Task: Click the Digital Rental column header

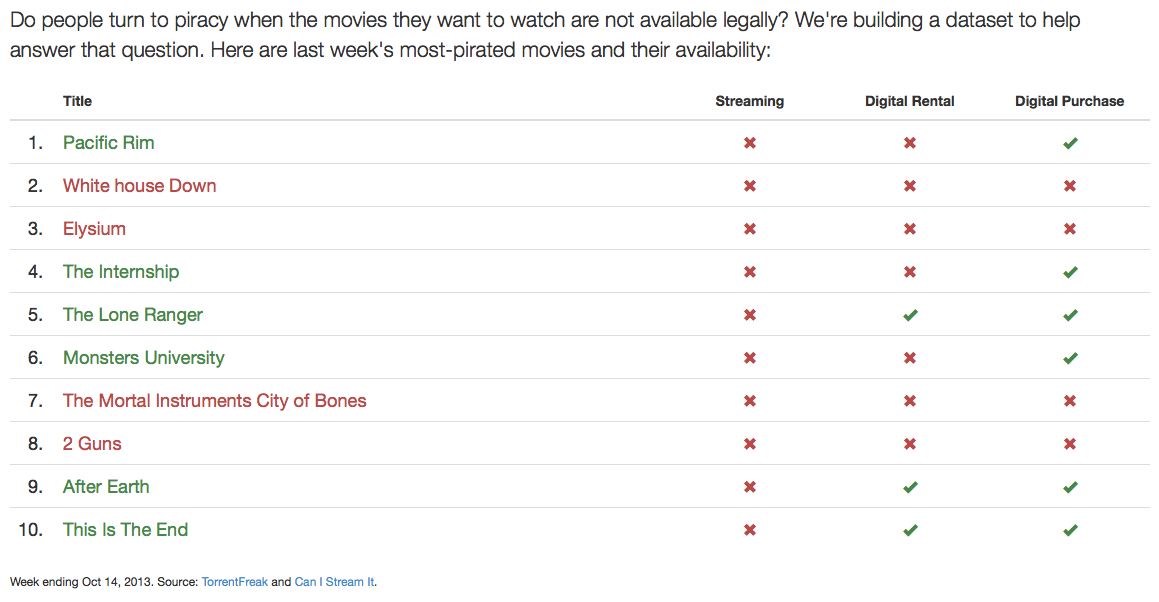Action: pyautogui.click(x=910, y=101)
